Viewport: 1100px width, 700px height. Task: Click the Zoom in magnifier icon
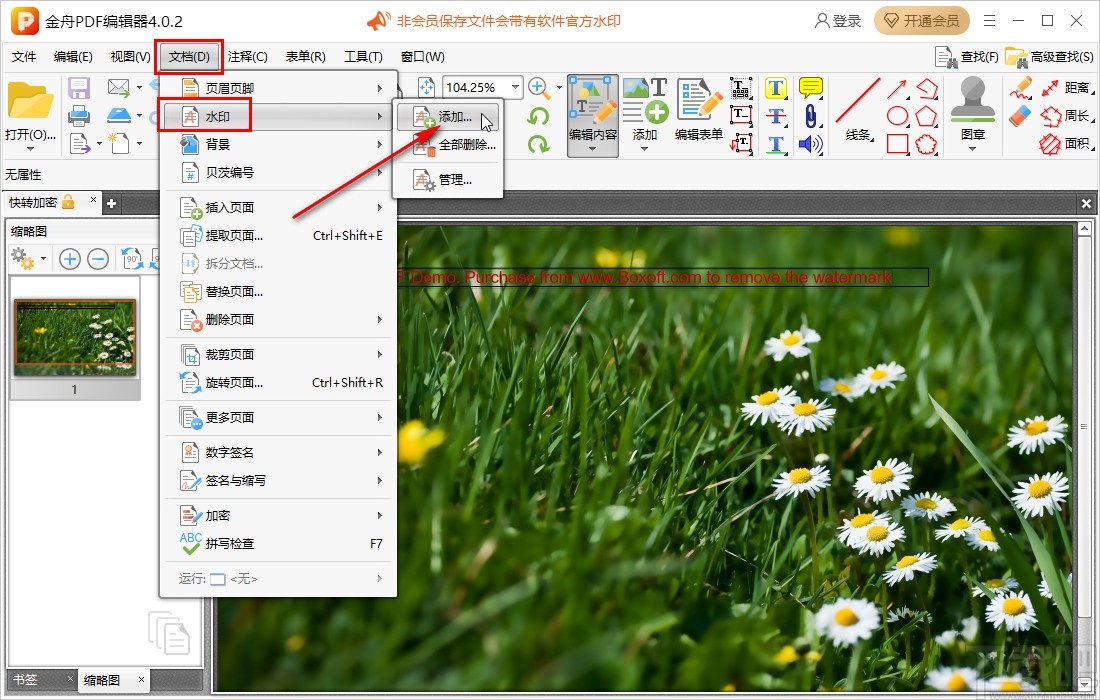[x=539, y=88]
